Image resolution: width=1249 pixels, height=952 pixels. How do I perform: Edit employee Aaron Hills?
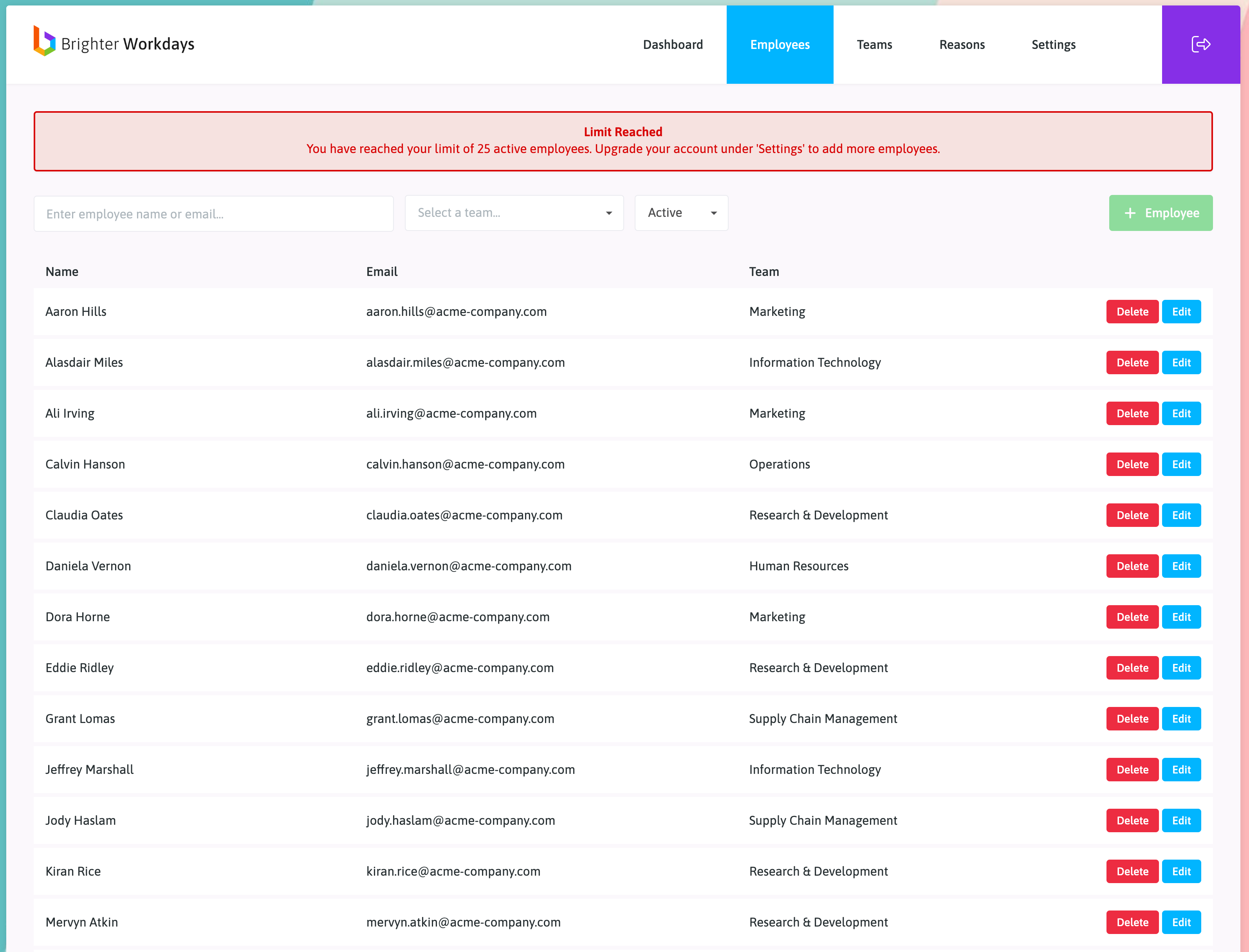click(1181, 312)
